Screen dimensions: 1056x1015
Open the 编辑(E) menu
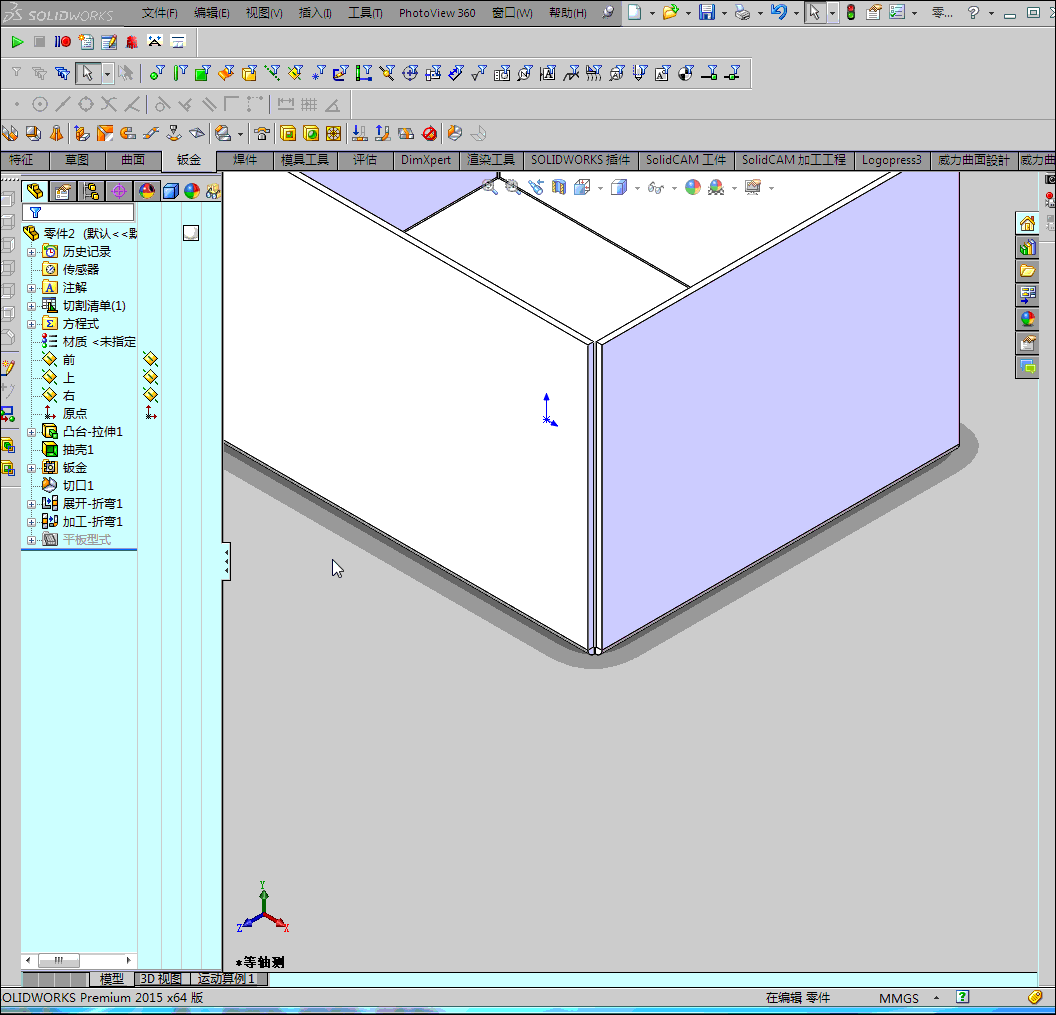211,13
